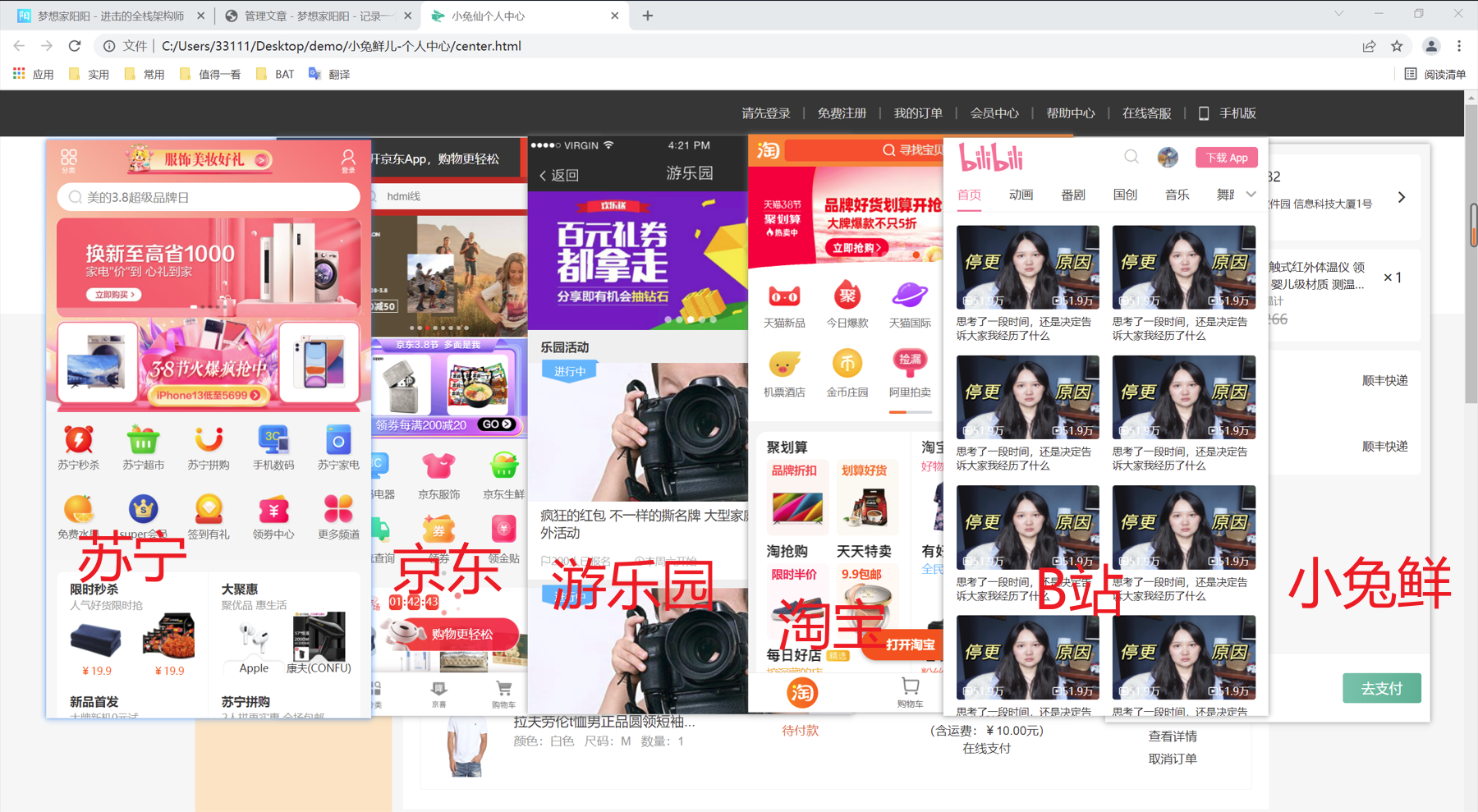This screenshot has height=812, width=1478.
Task: Bookmark this page with the star icon
Action: tap(1397, 46)
